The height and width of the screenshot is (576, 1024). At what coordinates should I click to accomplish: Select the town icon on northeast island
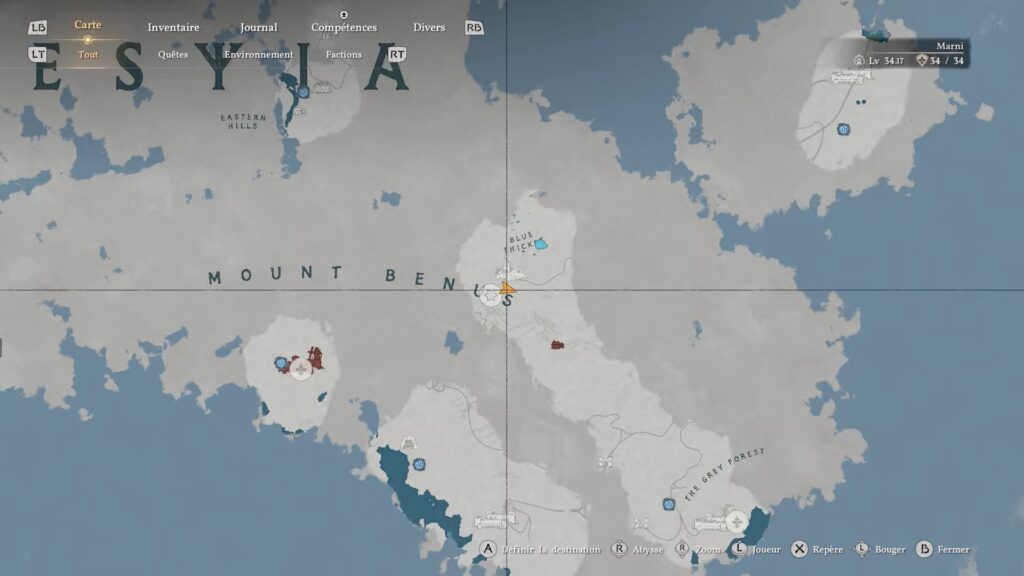click(x=851, y=77)
